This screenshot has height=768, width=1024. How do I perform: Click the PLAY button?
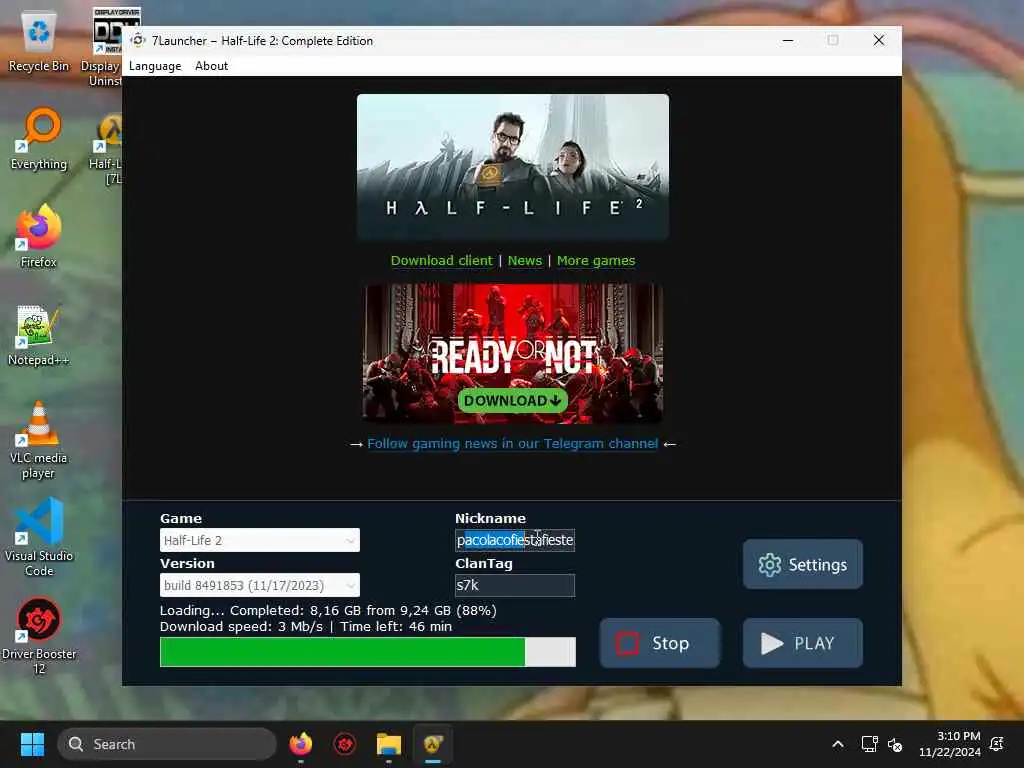tap(803, 643)
